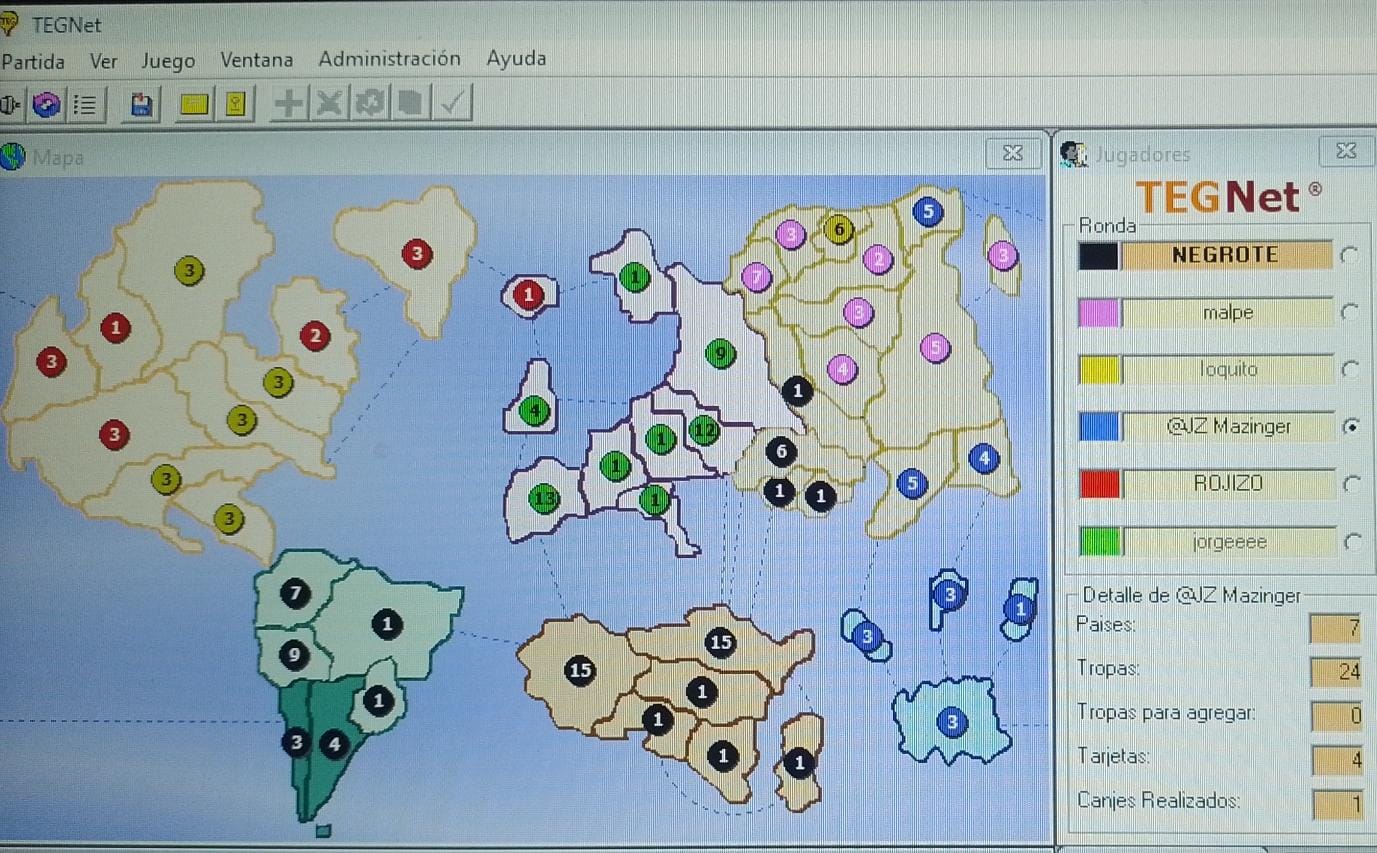This screenshot has width=1377, height=853.
Task: Click the blue @JZ Mazinger color swatch
Action: click(x=1098, y=428)
